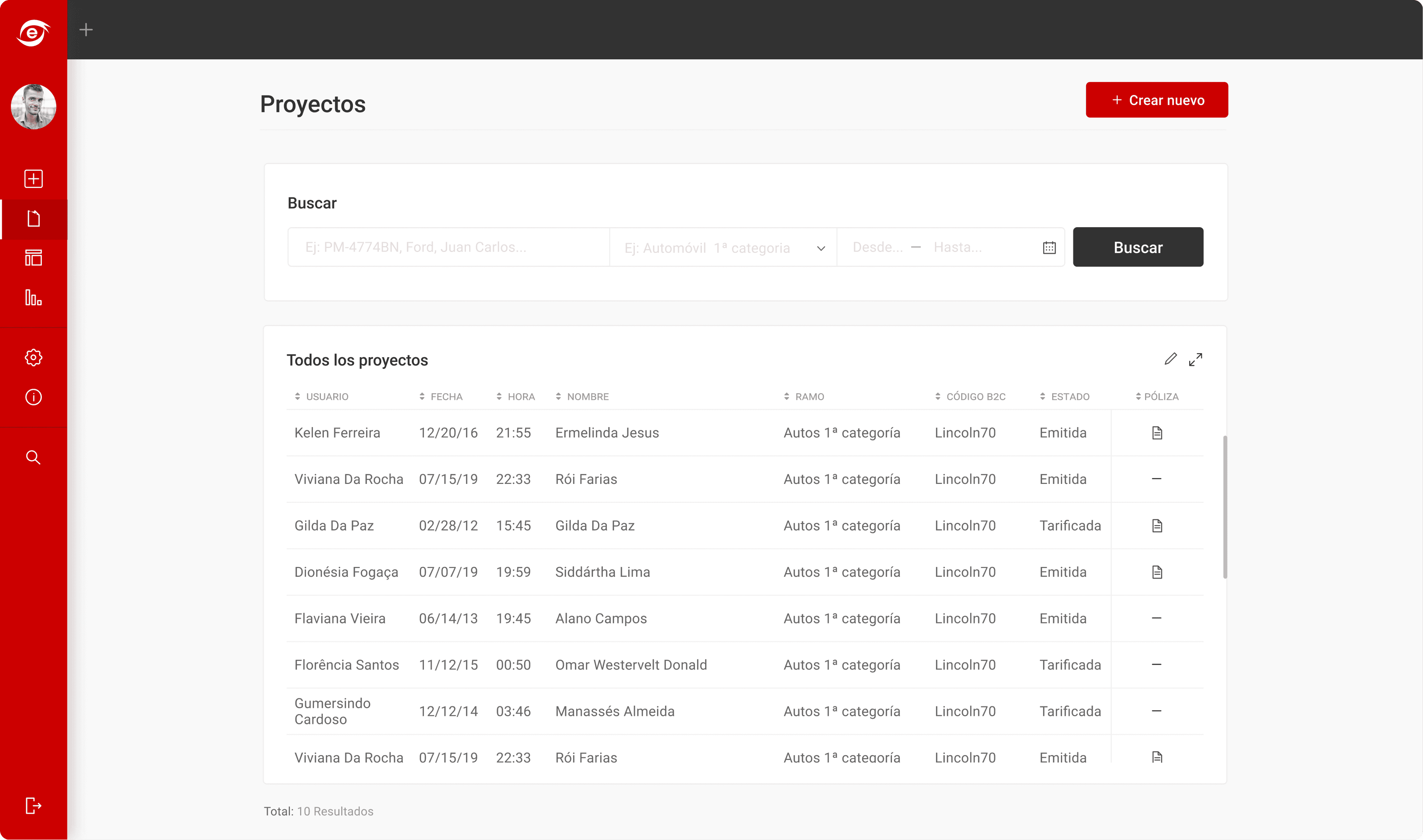Focus the search text input field
The height and width of the screenshot is (840, 1423).
(x=448, y=248)
